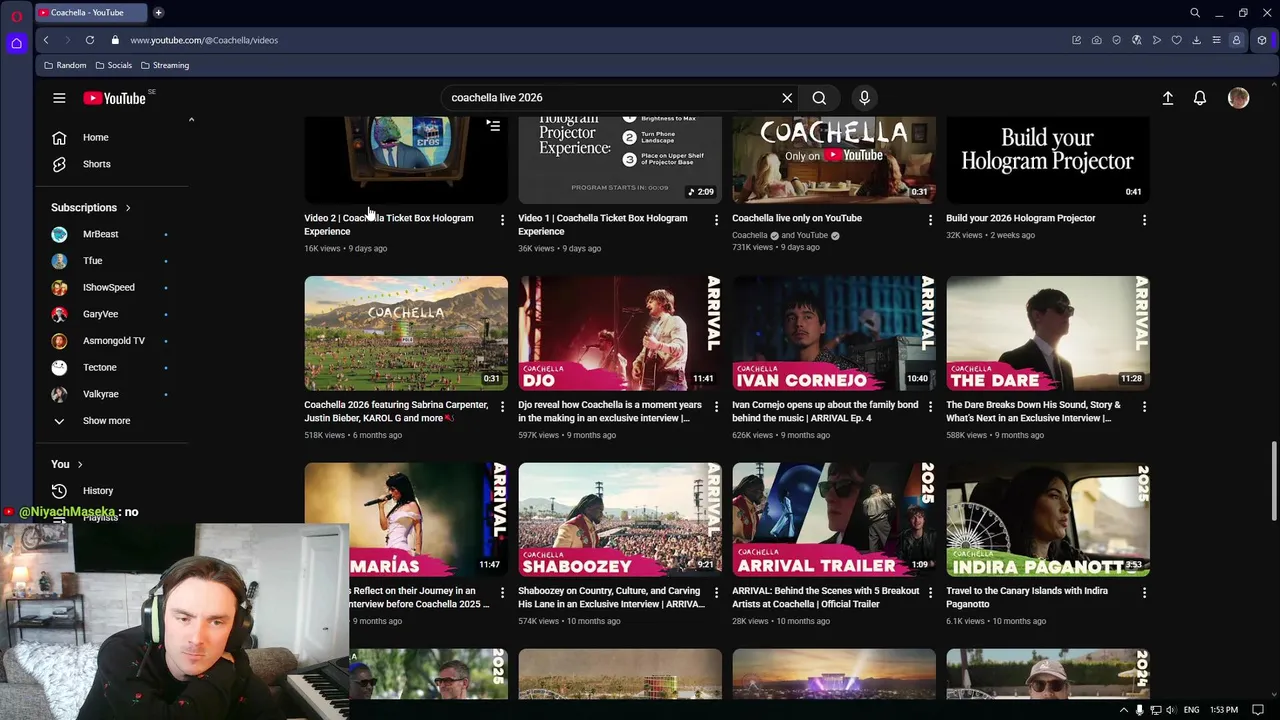Open the taskbar volume speaker icon

pos(1170,710)
